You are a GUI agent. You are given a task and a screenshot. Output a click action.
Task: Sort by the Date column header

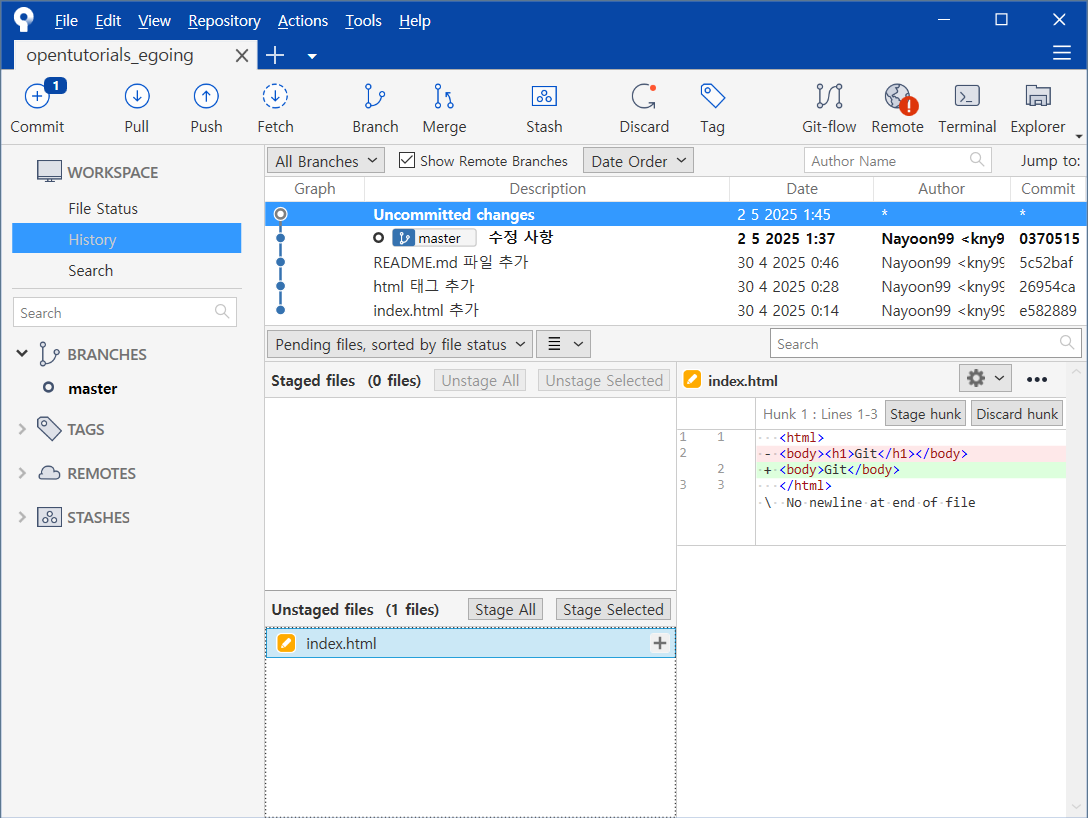pos(801,189)
